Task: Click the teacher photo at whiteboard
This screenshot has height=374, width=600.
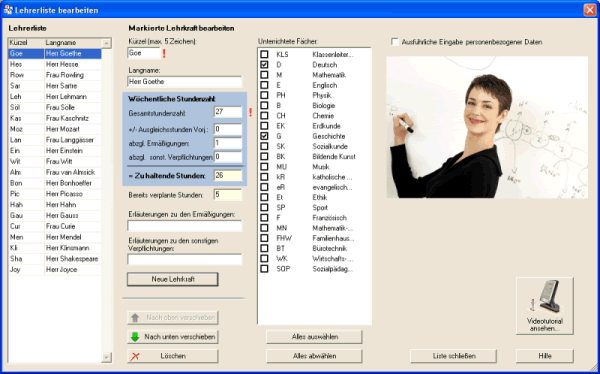Action: point(487,127)
